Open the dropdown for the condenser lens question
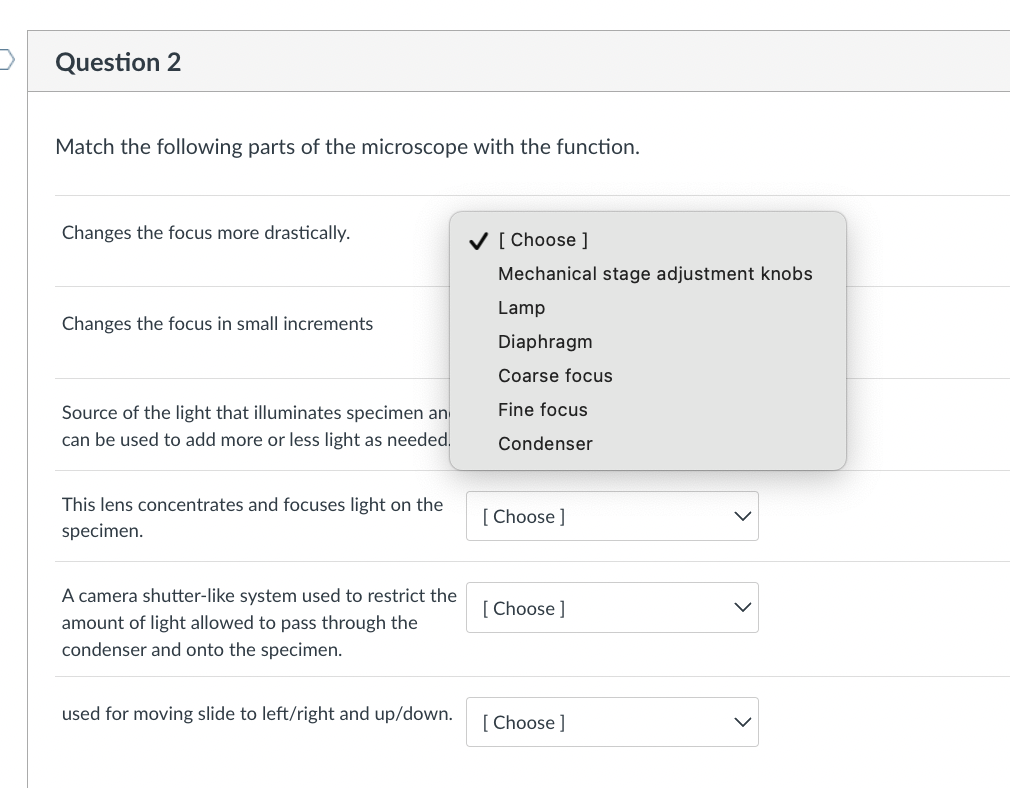Image resolution: width=1010 pixels, height=788 pixels. tap(612, 516)
